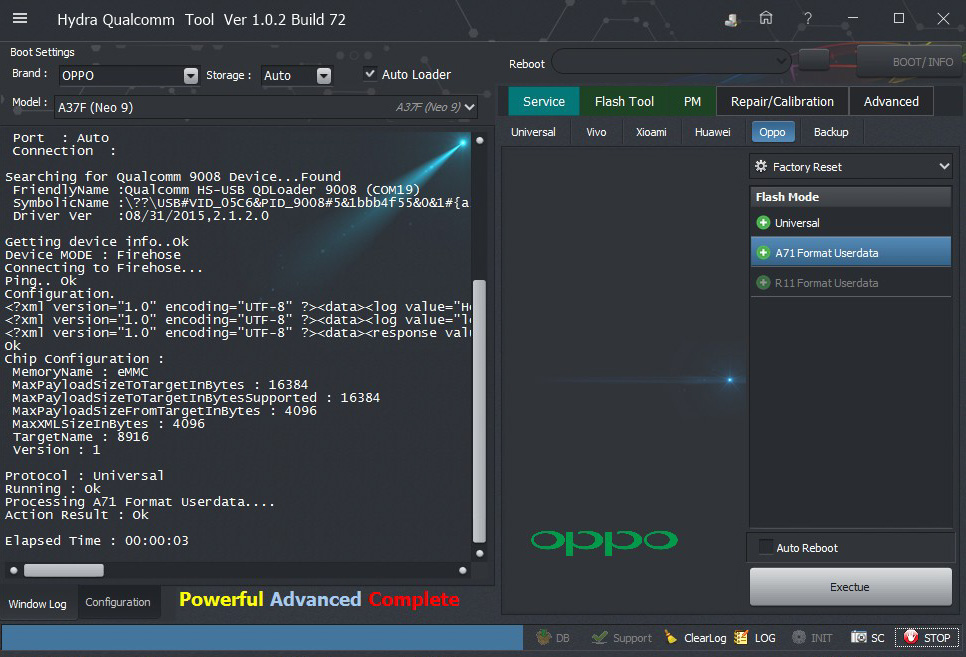Click the plus icon beside A71 Format Userdata
966x657 pixels.
click(x=763, y=253)
